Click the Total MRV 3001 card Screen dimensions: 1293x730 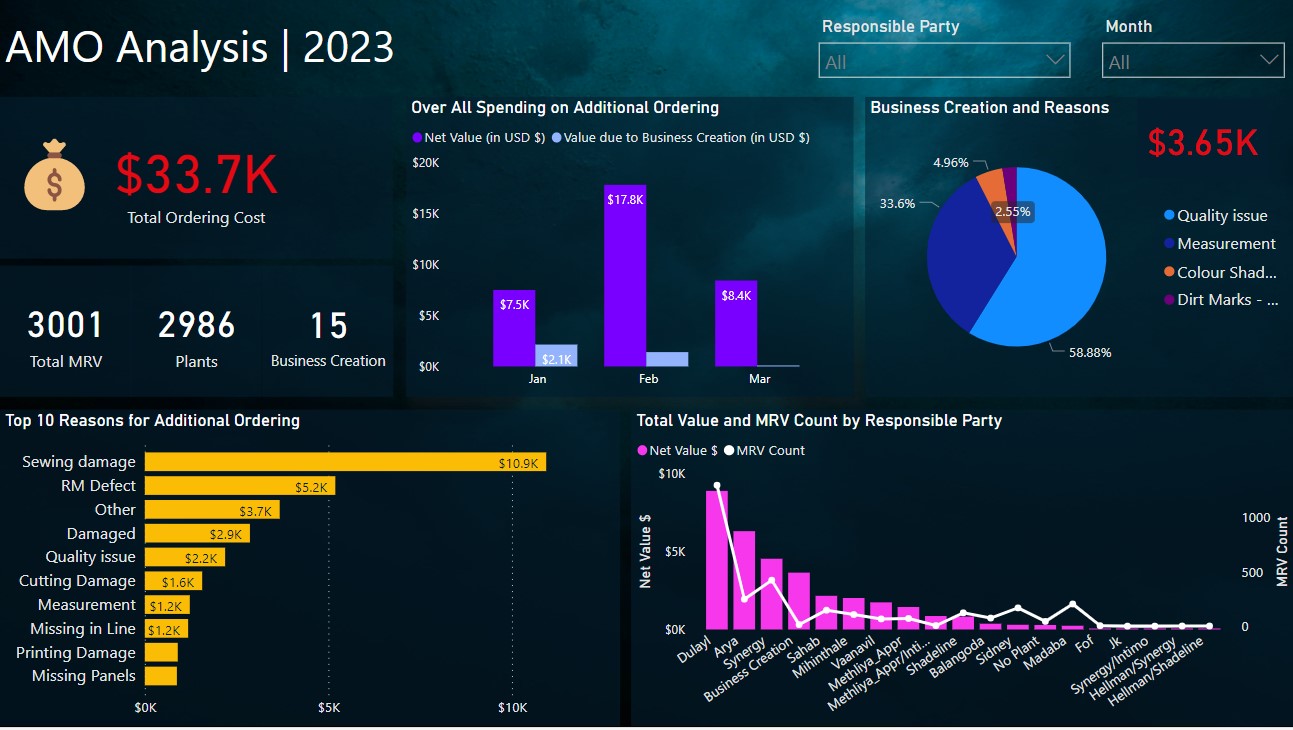(66, 338)
